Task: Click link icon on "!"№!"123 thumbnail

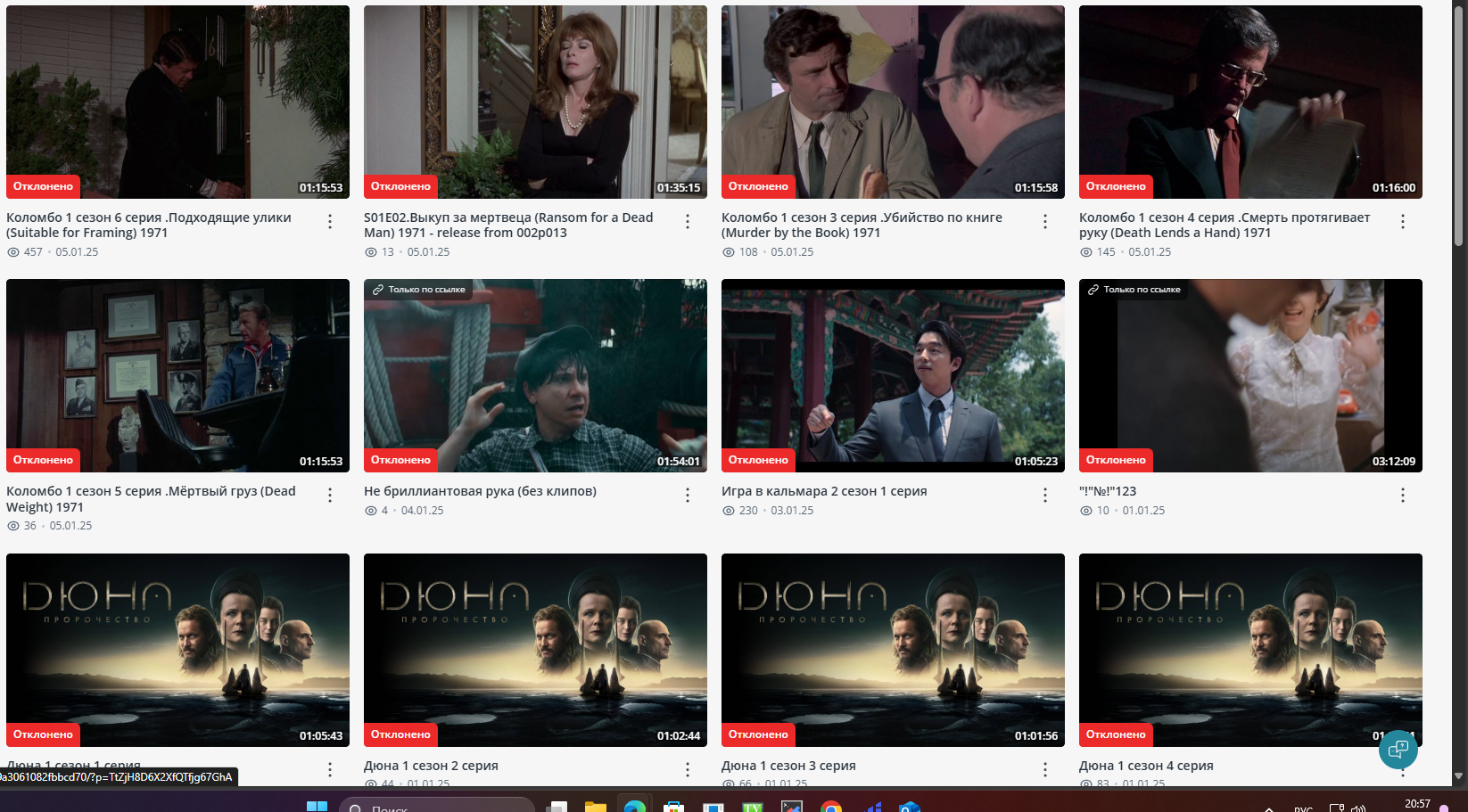Action: pos(1093,290)
